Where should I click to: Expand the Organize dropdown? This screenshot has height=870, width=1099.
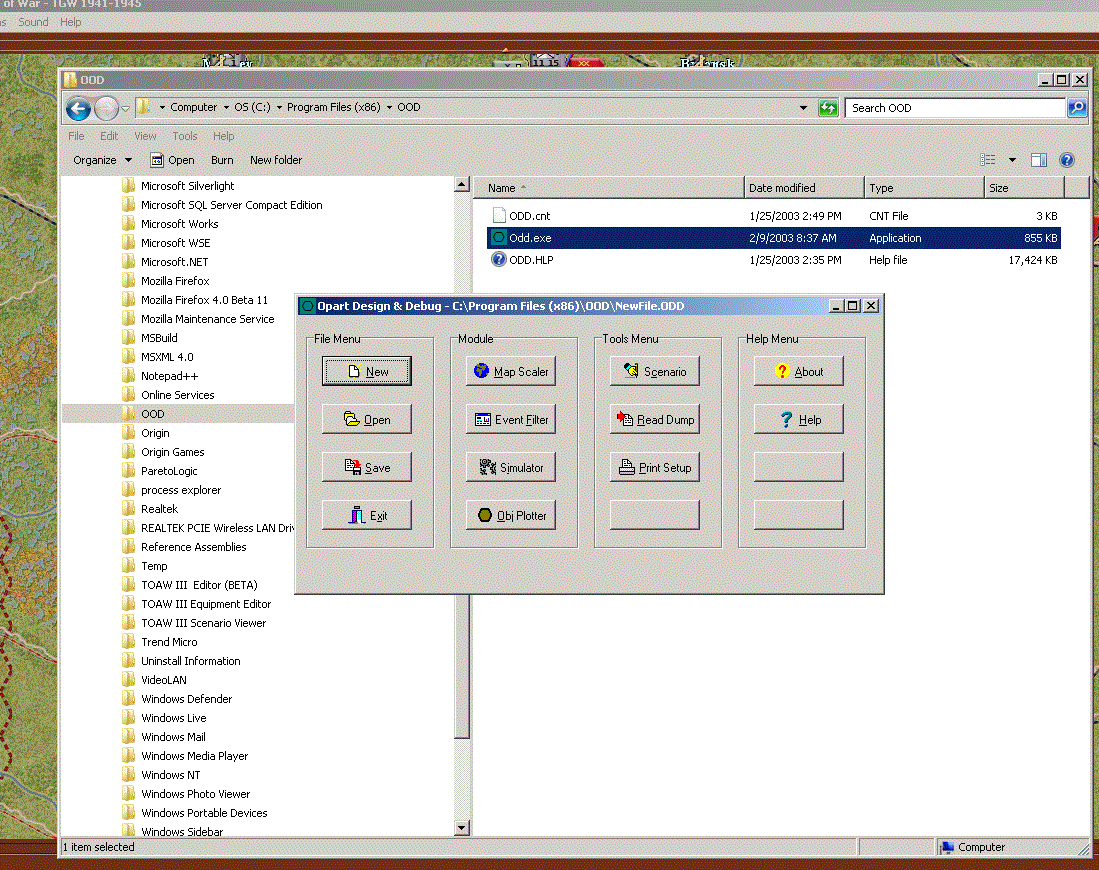[102, 160]
